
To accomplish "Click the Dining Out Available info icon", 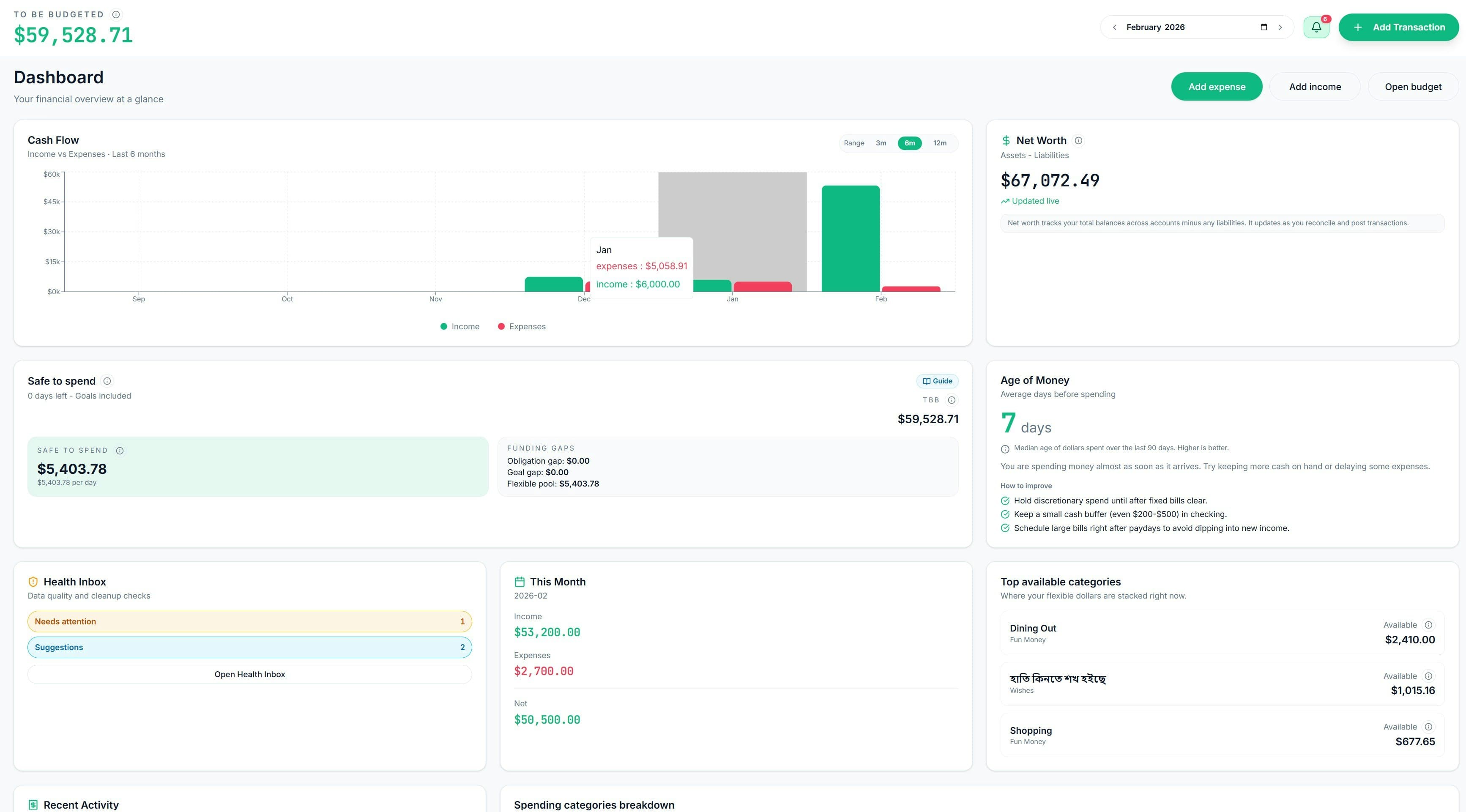I will coord(1429,624).
